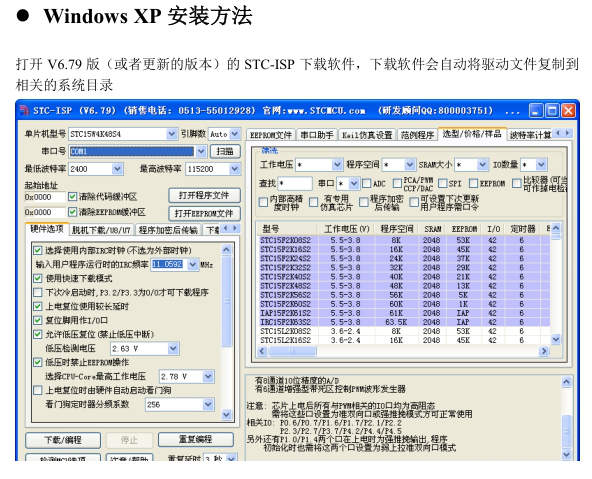Viewport: 592px width, 479px height.
Task: Check the 程序加密后传输 filter checkbox
Action: click(x=364, y=202)
